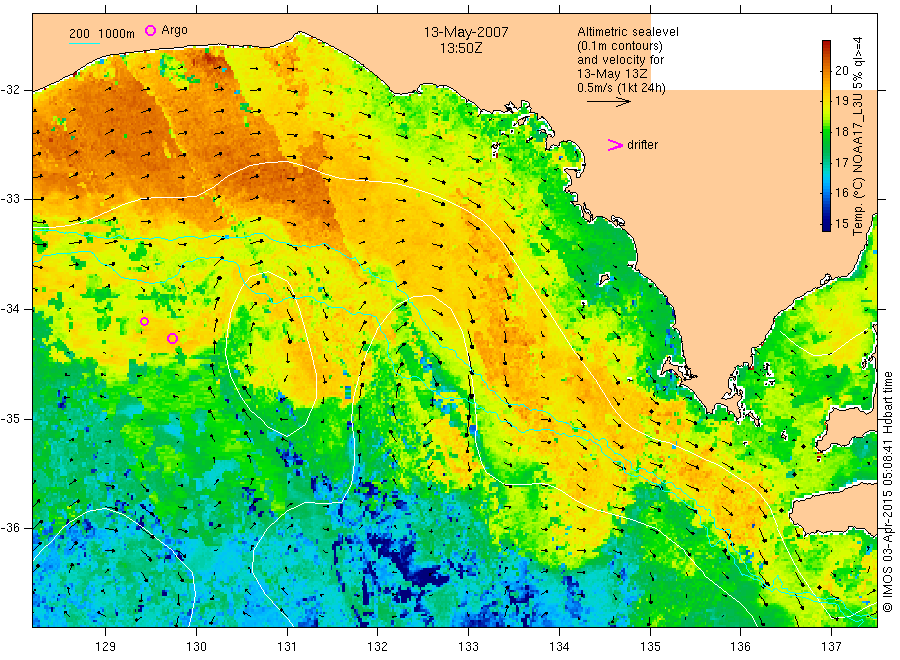Viewport: 900px width, 660px height.
Task: Click the temperature color bar
Action: point(826,135)
